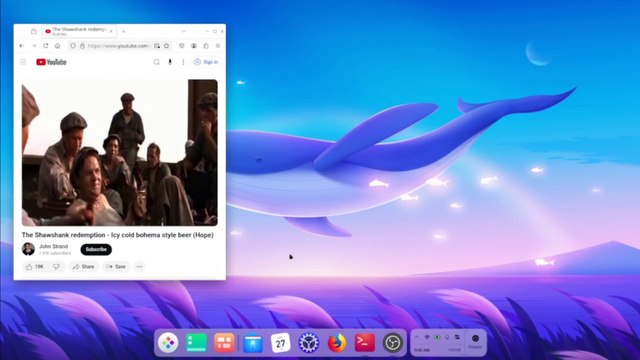Open the extensions toolbar icon
Viewport: 640px width, 360px height.
(x=206, y=46)
